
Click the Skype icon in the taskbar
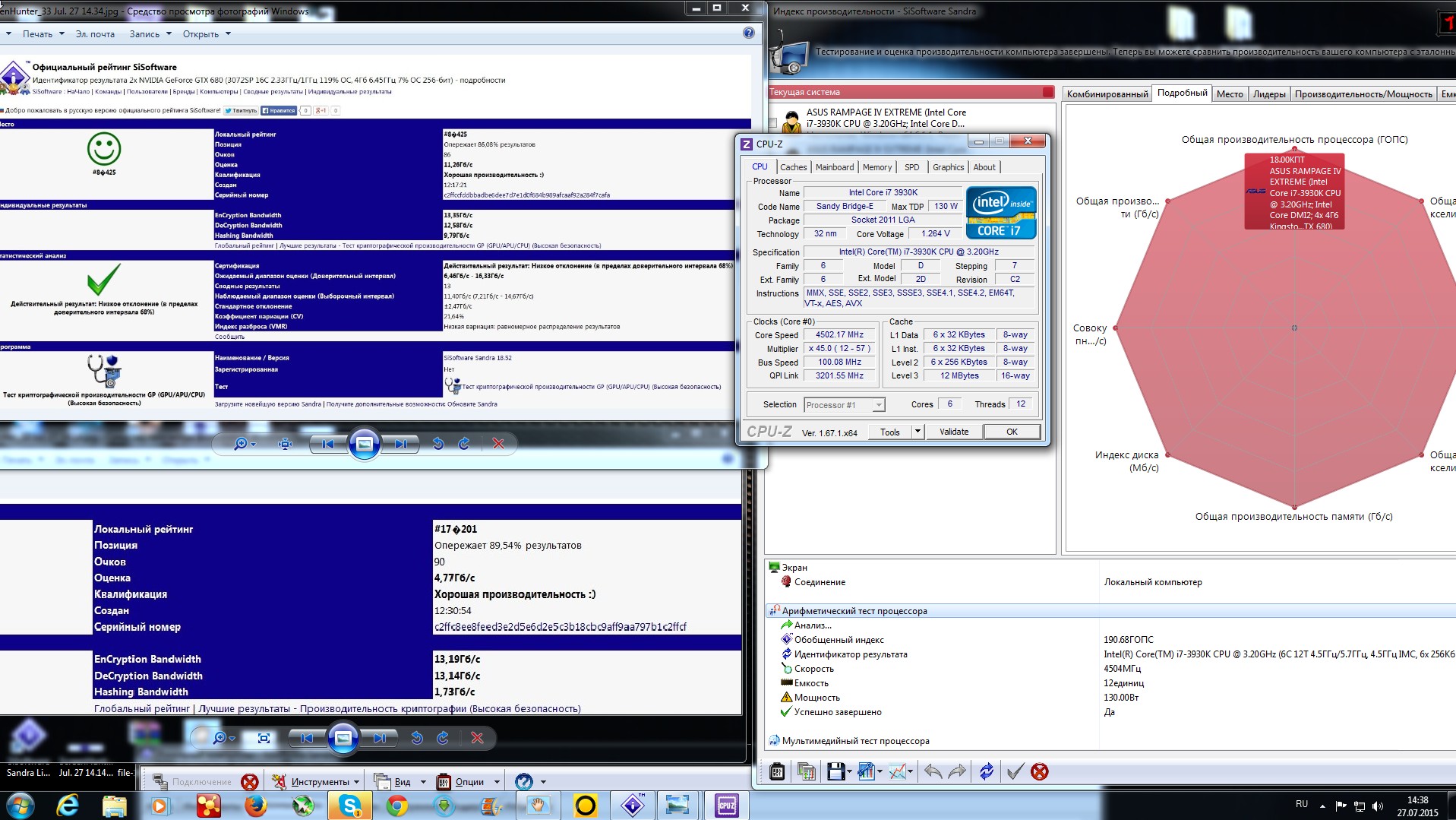pos(349,806)
